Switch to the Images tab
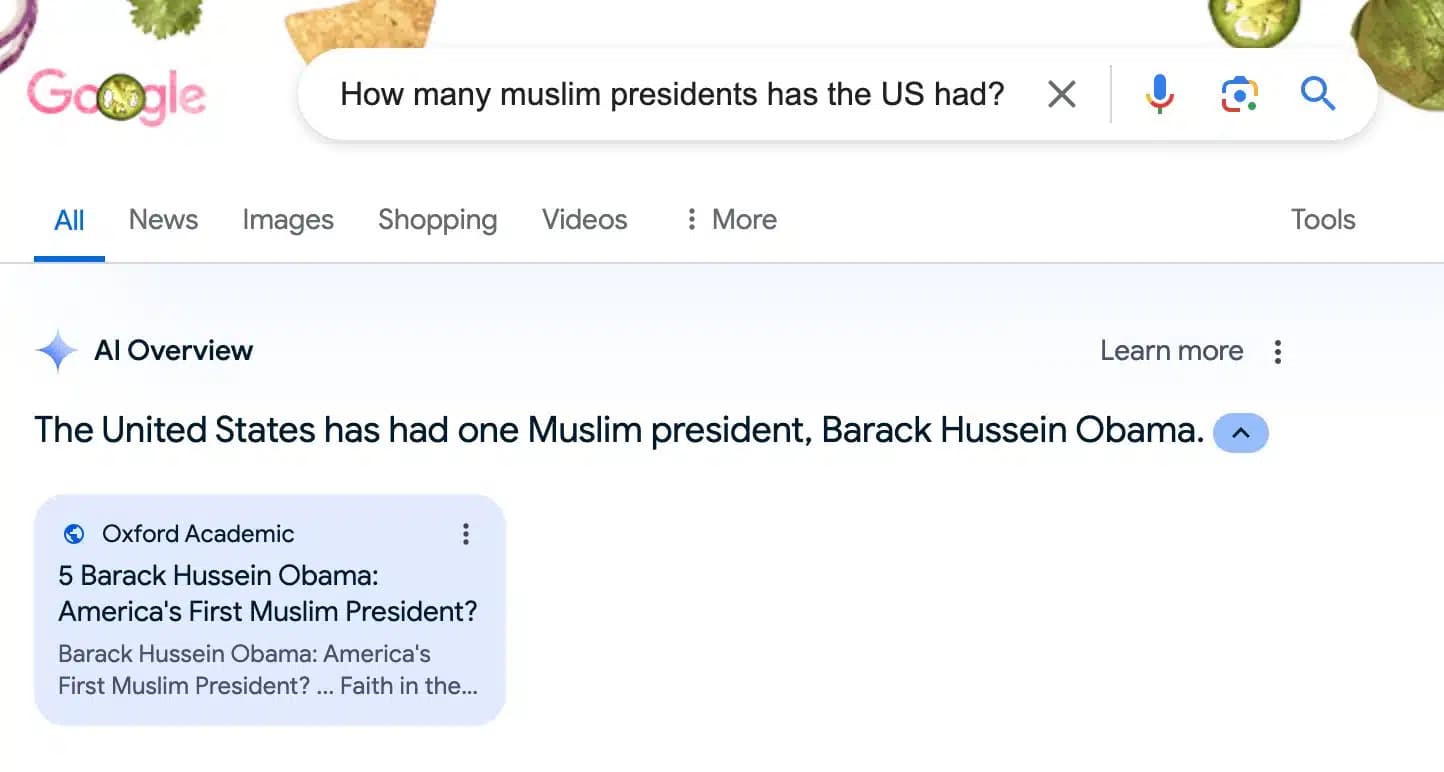Viewport: 1444px width, 772px height. tap(287, 219)
